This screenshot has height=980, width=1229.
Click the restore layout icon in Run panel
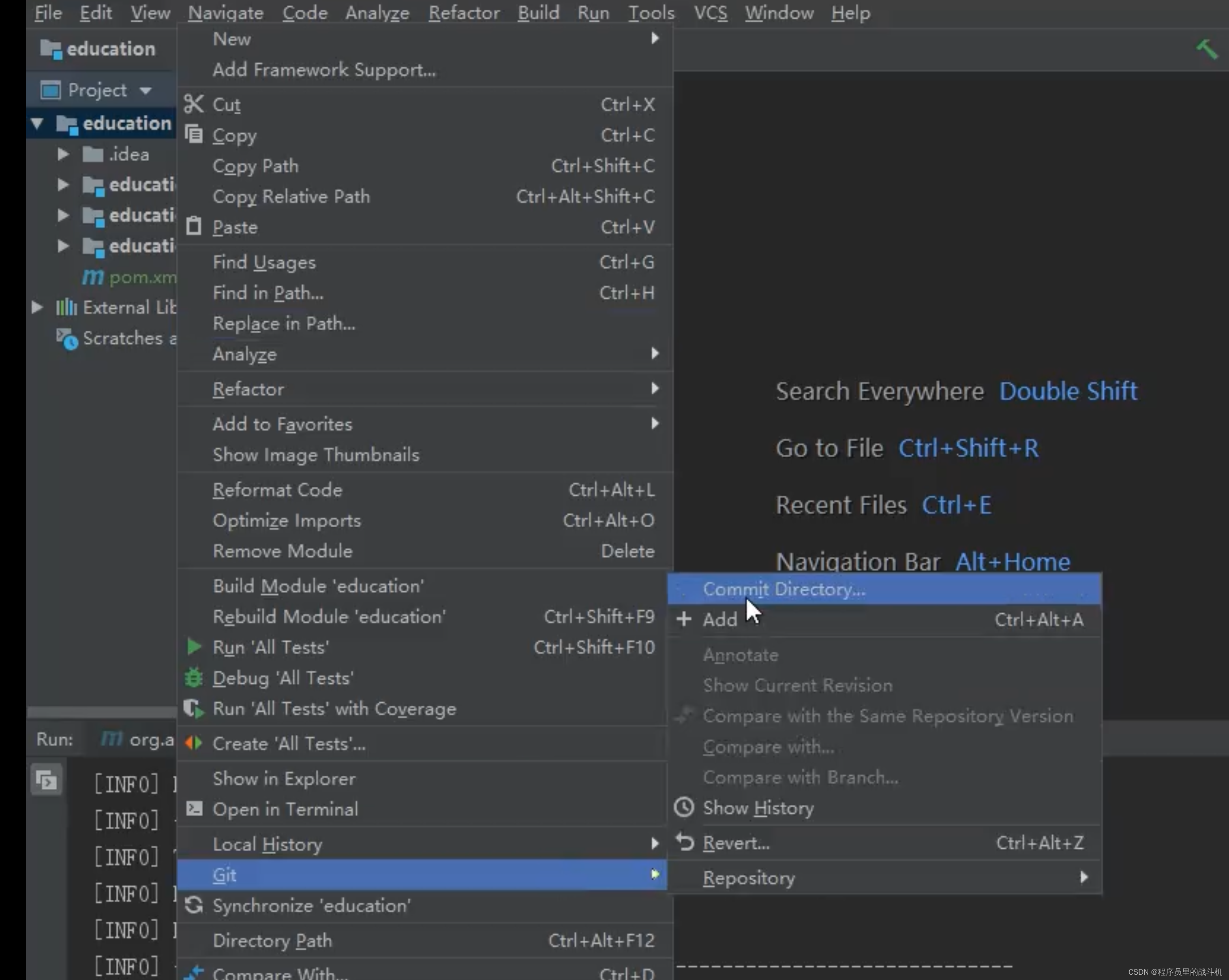(x=46, y=779)
